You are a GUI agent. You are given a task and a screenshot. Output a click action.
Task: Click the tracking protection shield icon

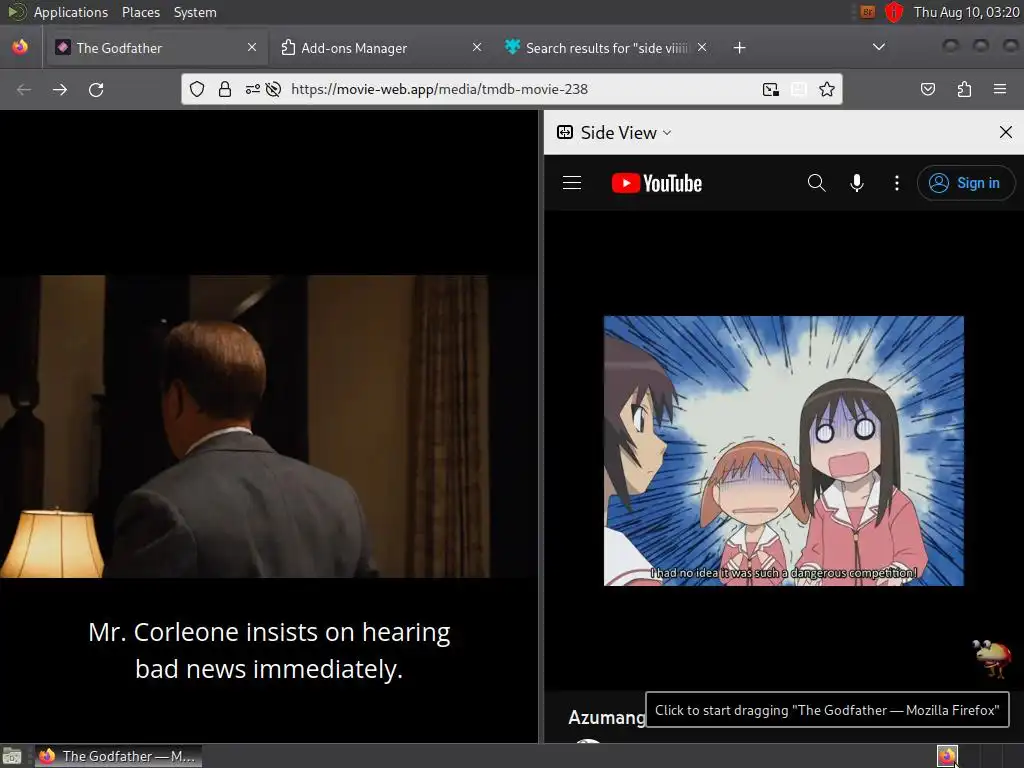point(197,89)
